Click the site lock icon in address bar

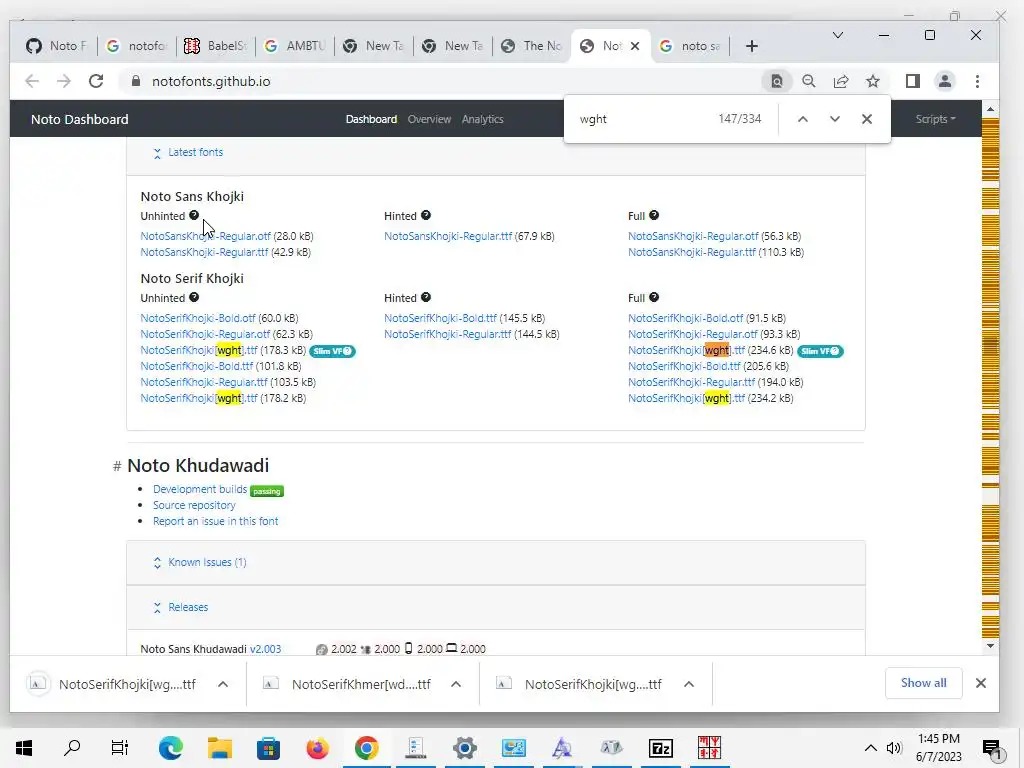tap(136, 81)
